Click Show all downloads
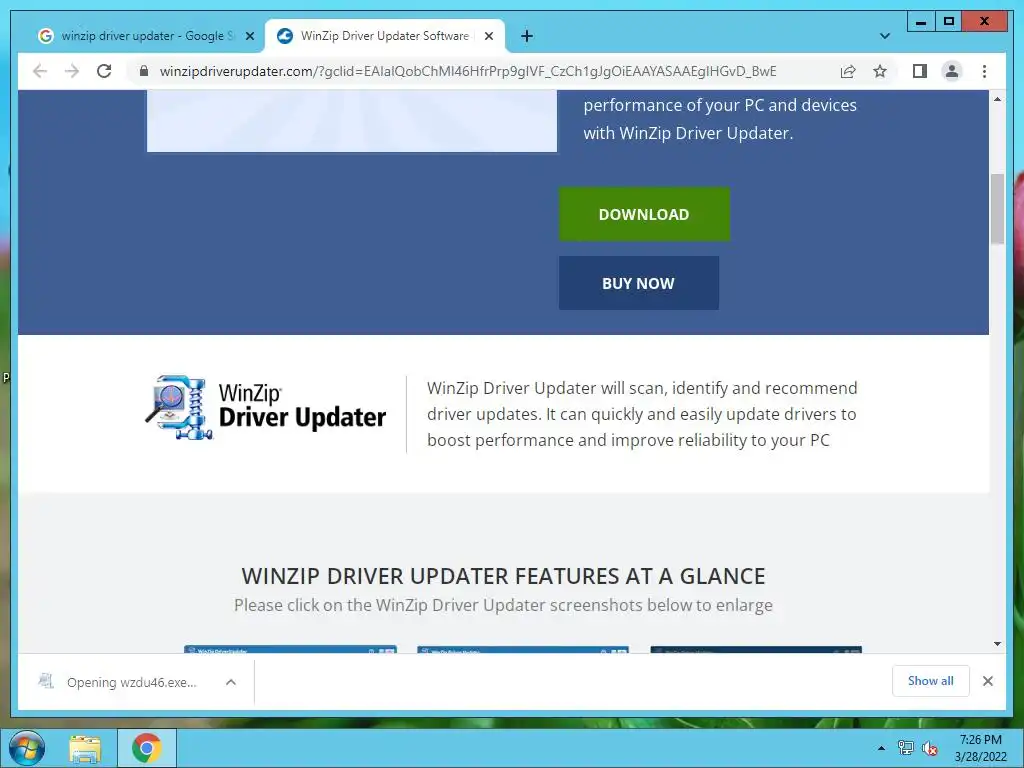1024x768 pixels. pos(931,680)
